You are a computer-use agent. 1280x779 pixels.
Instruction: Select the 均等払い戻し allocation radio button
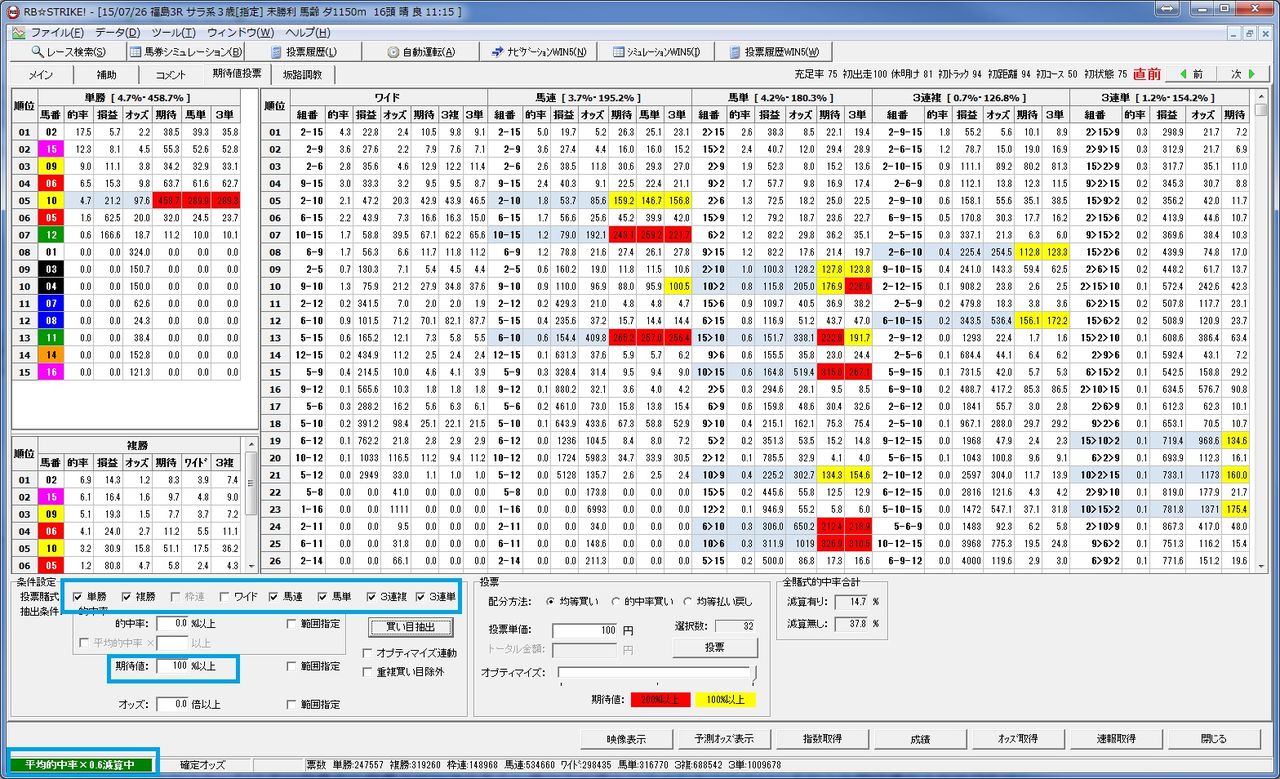718,602
